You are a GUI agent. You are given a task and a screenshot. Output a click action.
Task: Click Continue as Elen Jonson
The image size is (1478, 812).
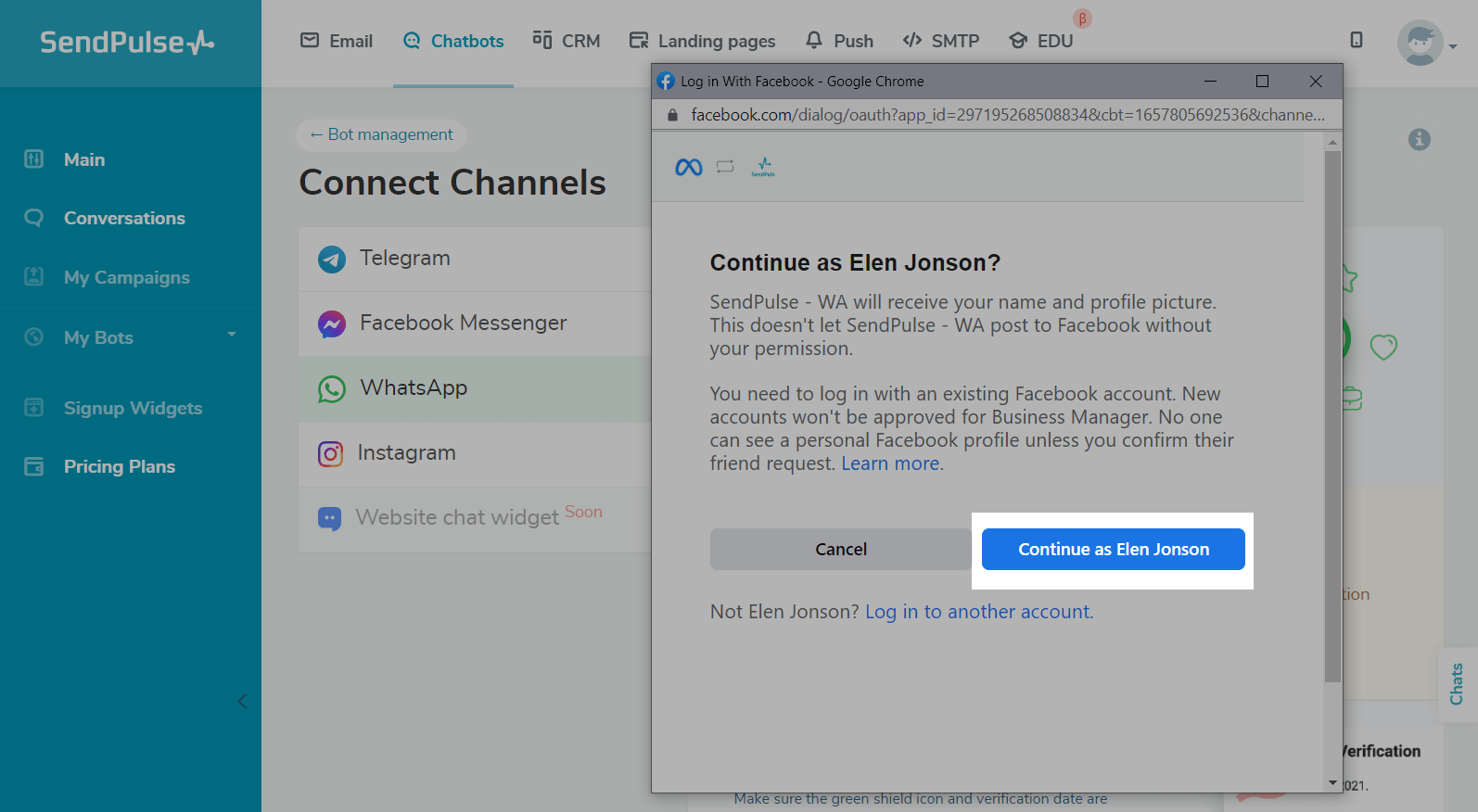click(1114, 549)
